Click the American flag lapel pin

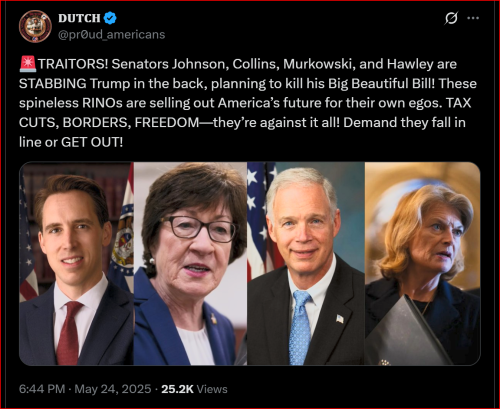[340, 319]
